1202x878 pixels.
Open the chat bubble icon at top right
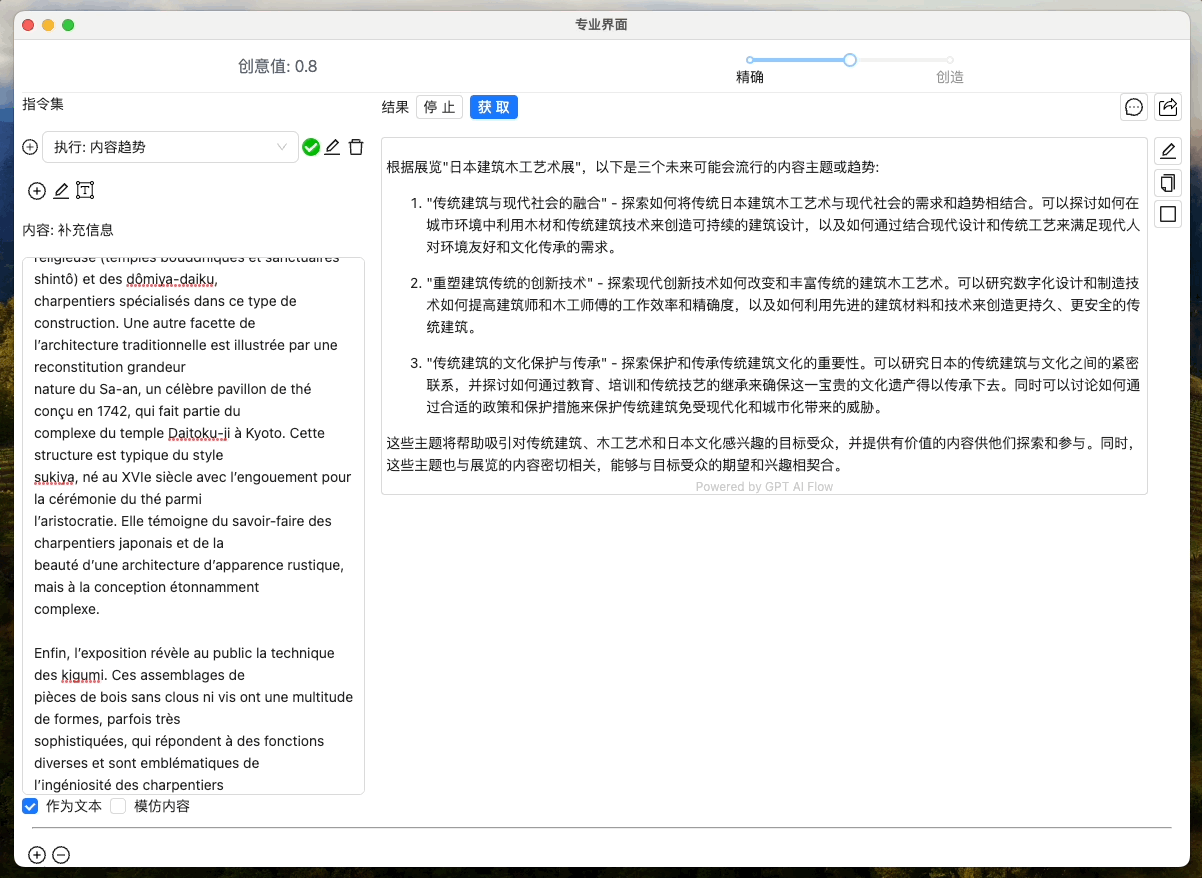click(x=1134, y=107)
